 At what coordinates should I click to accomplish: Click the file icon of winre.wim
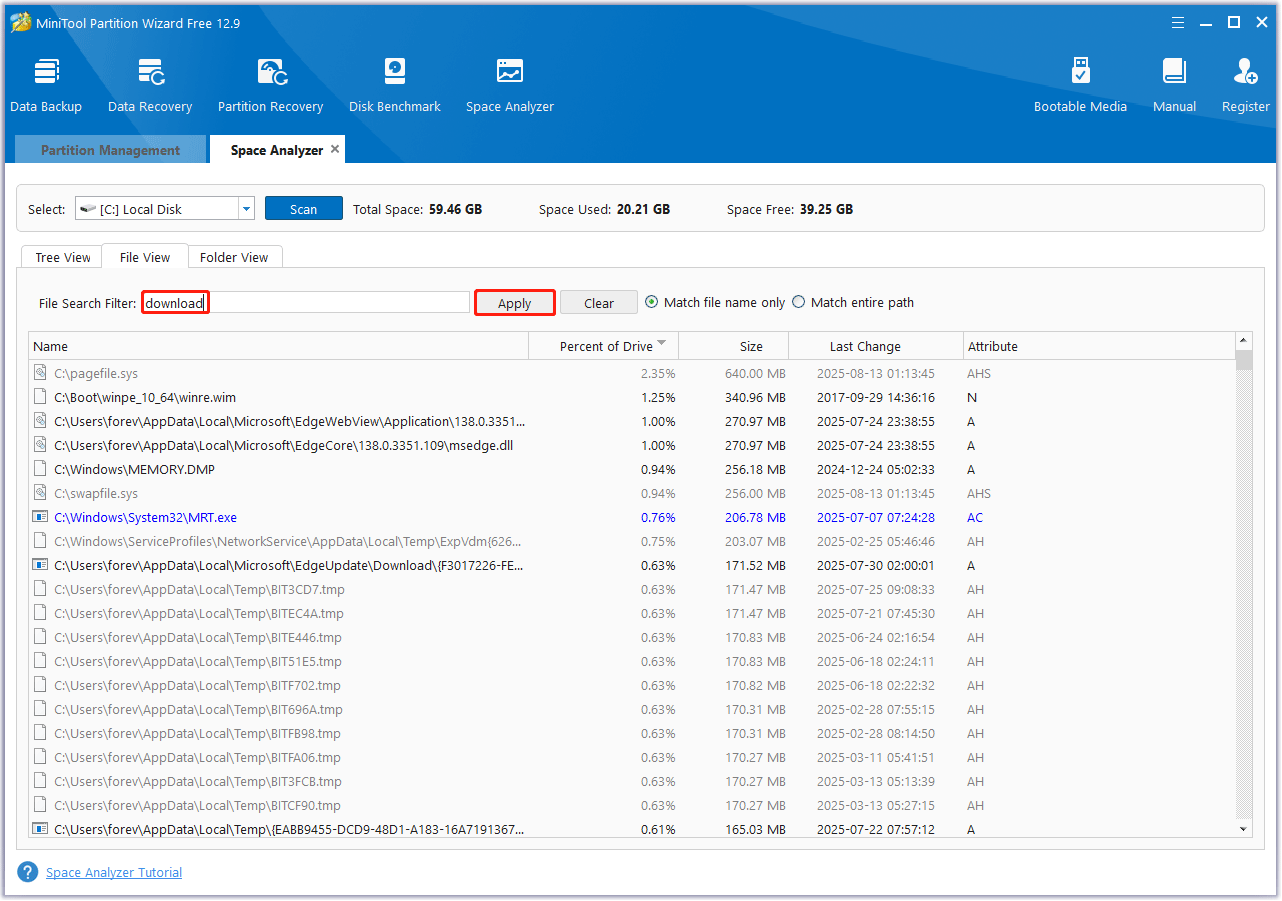pos(40,397)
